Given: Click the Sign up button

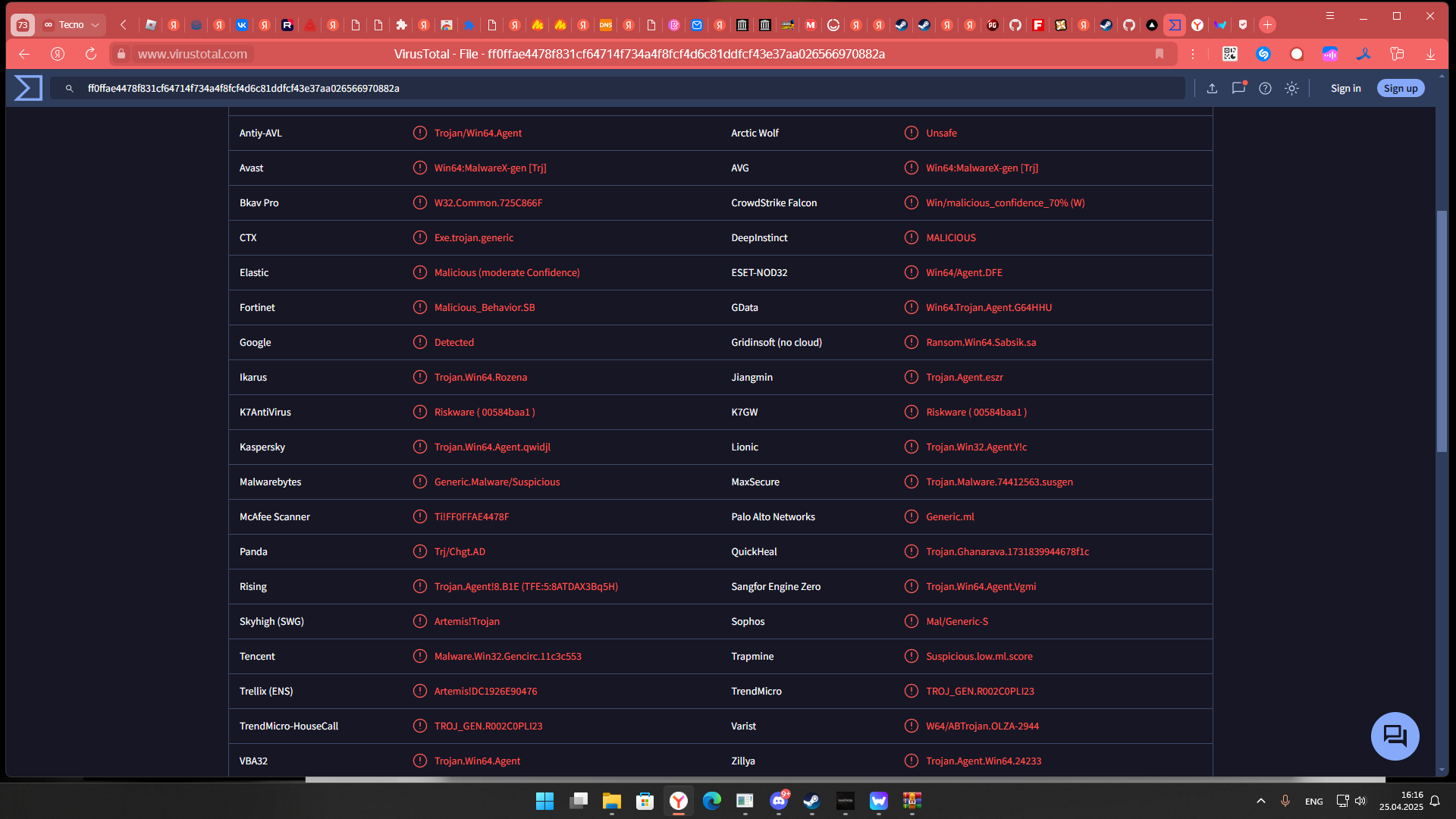Looking at the screenshot, I should 1400,89.
